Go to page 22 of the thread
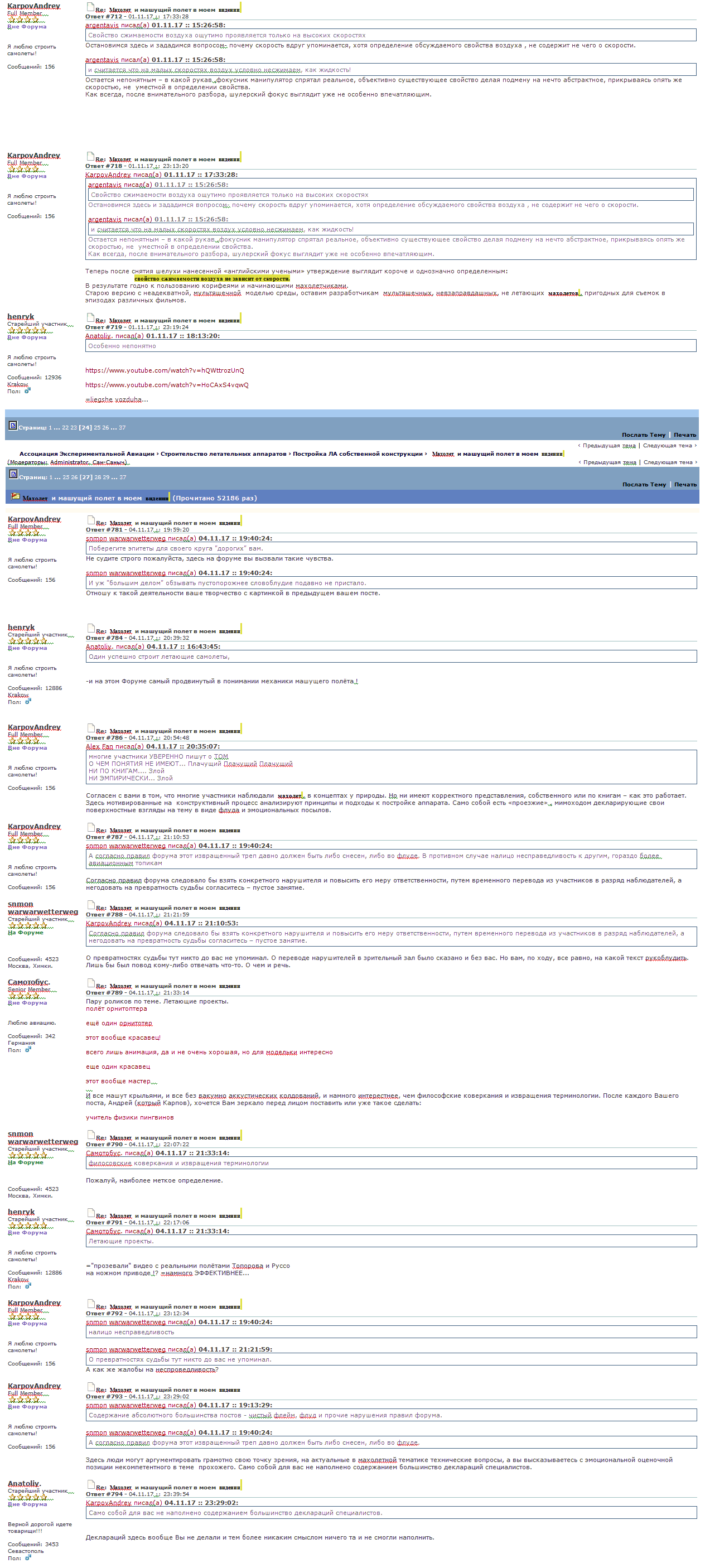705x1568 pixels. pos(65,427)
